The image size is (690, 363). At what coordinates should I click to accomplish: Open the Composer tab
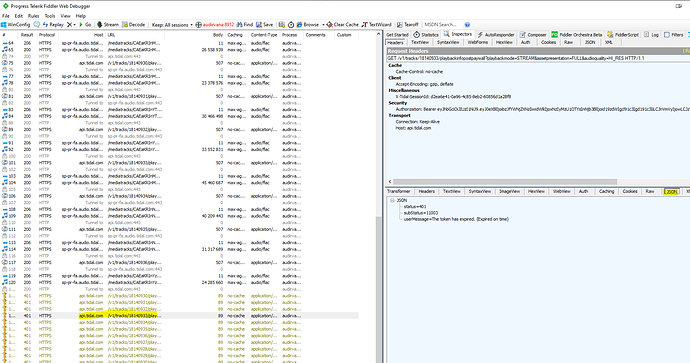click(x=533, y=34)
